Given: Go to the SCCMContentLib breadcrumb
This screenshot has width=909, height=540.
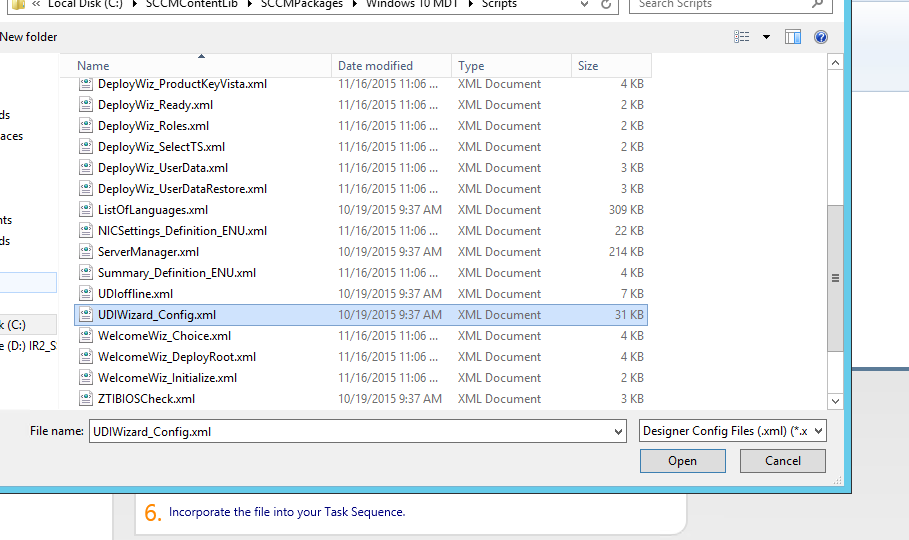Looking at the screenshot, I should tap(192, 4).
